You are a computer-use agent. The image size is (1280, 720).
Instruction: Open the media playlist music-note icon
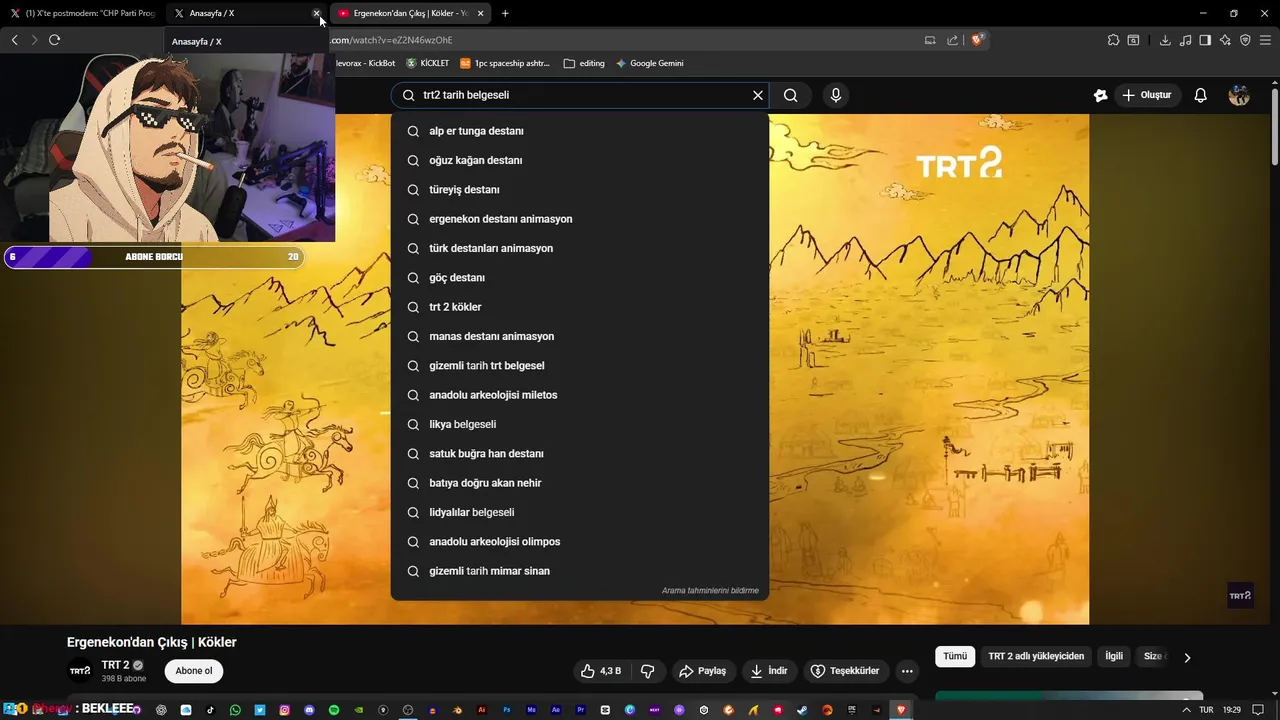pyautogui.click(x=1186, y=40)
